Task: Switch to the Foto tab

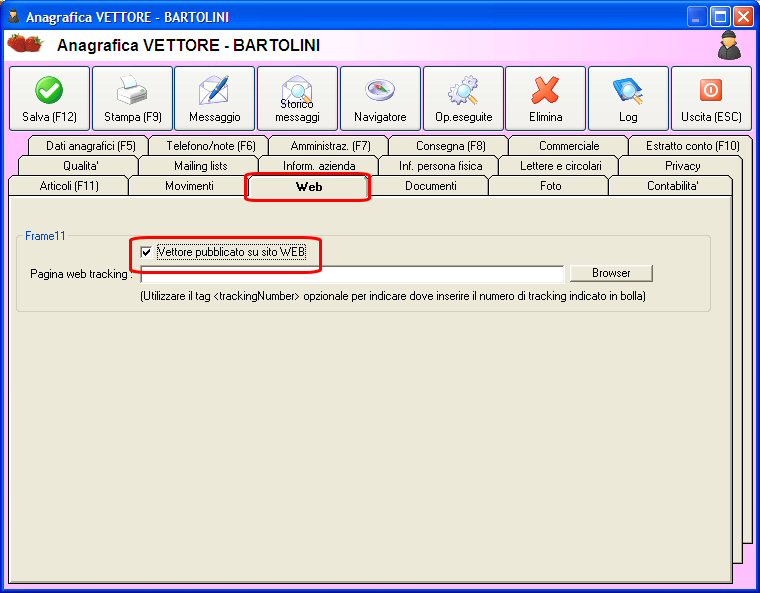Action: (x=551, y=186)
